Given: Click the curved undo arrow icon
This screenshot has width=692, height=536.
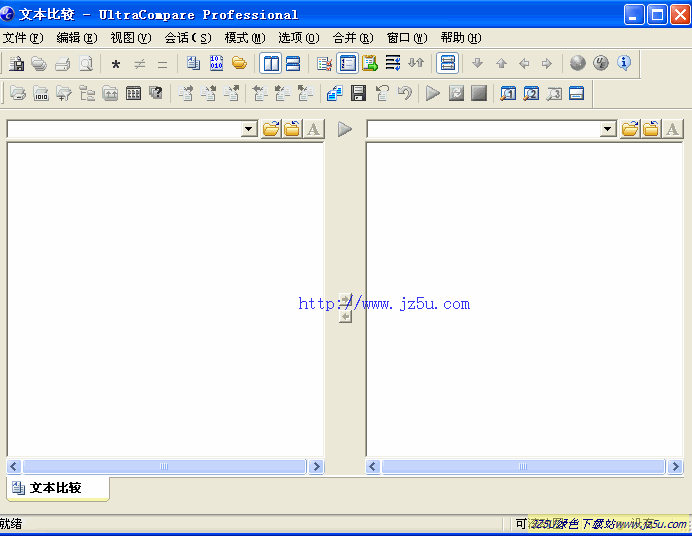Looking at the screenshot, I should [405, 94].
